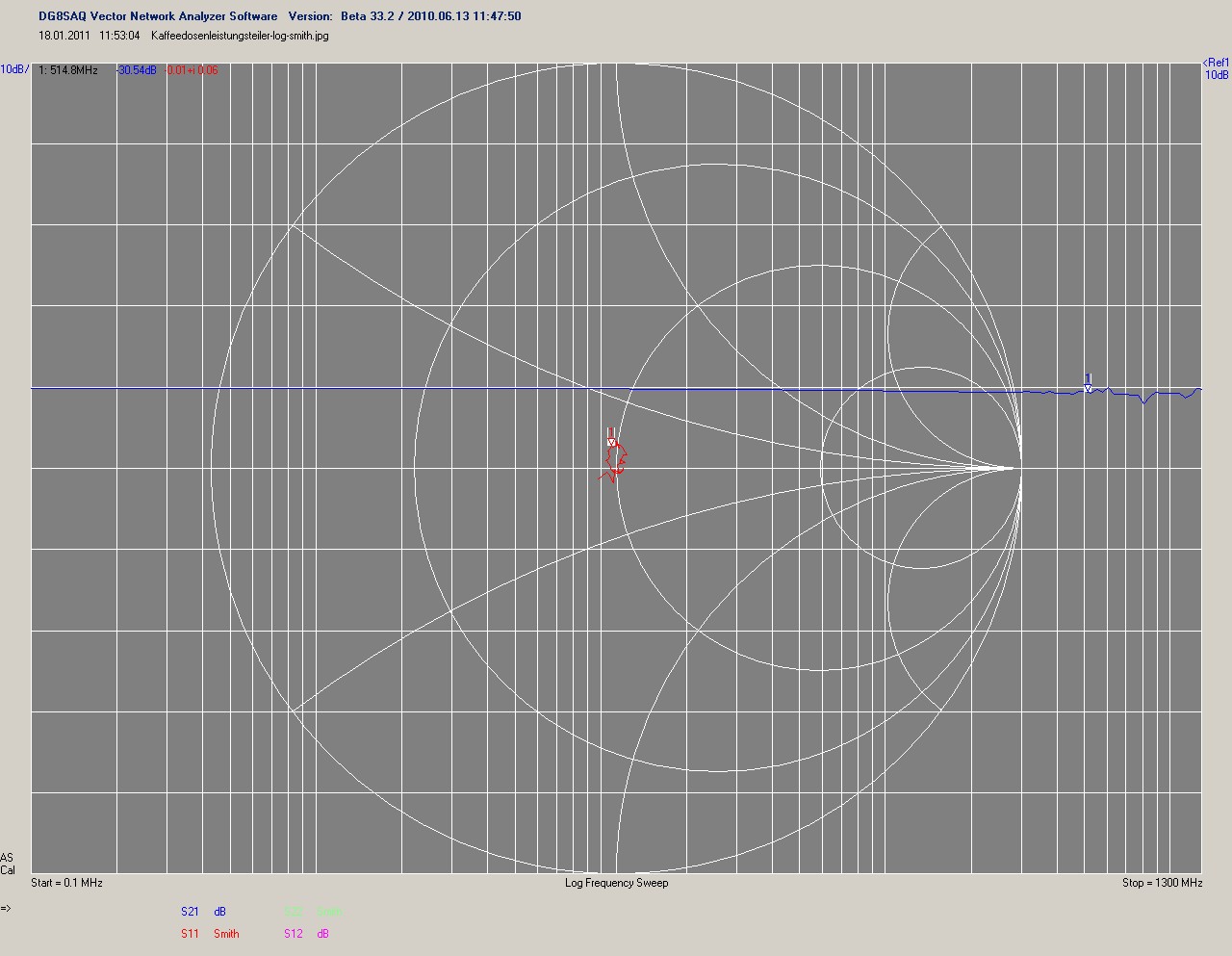1232x956 pixels.
Task: Click the blue -30.54dB marker value
Action: [x=137, y=70]
